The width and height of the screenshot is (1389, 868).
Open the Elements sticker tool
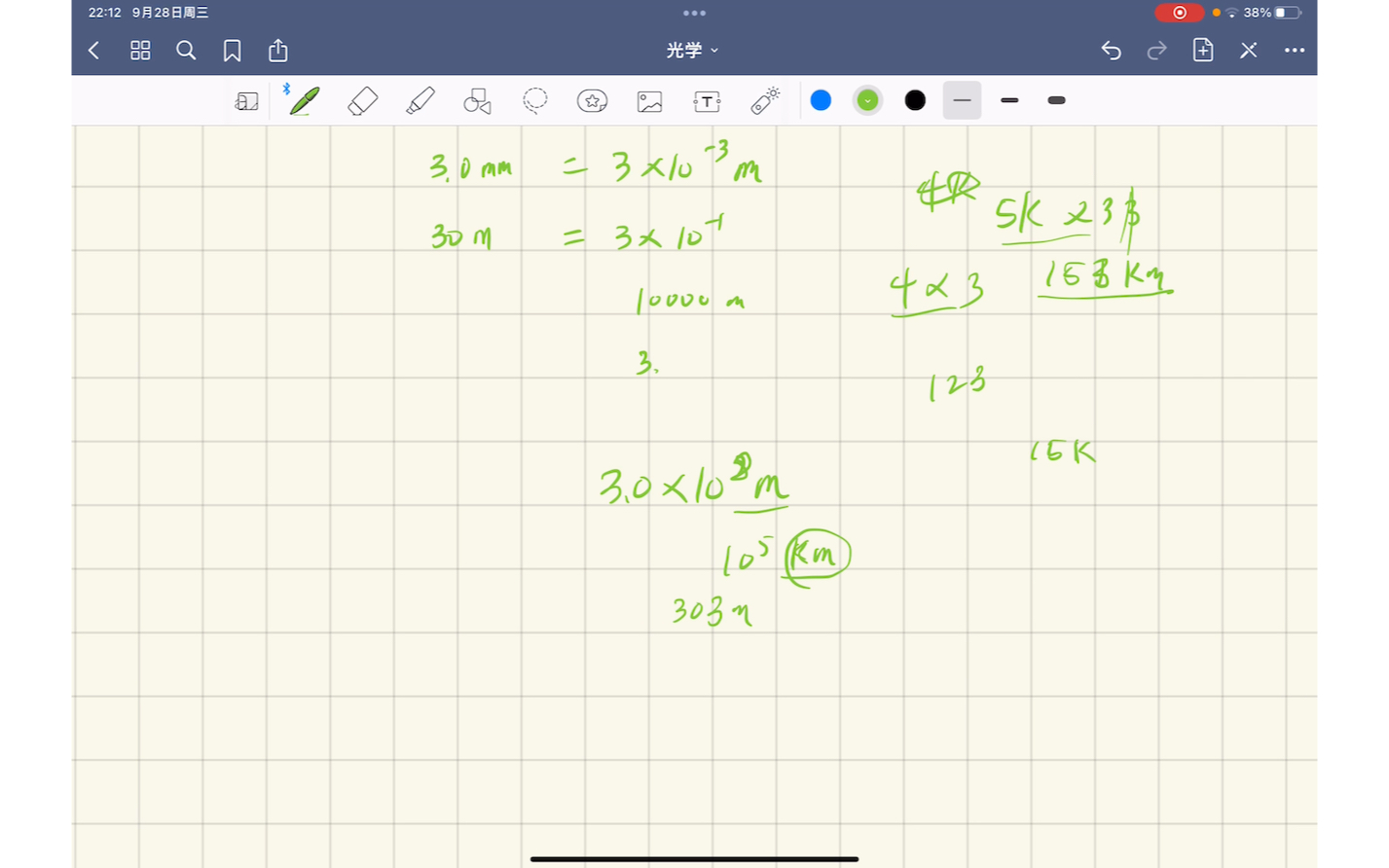pos(592,100)
